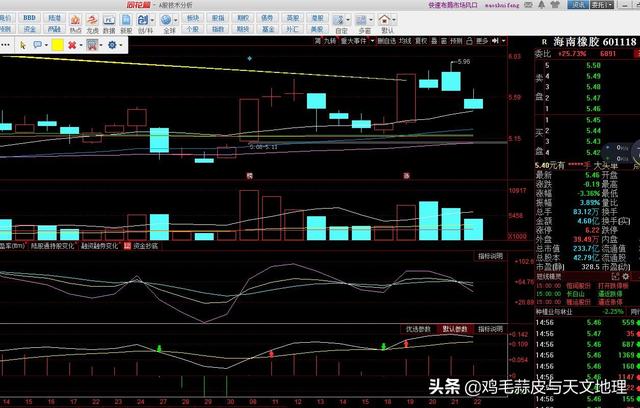Expand the 创/科 dropdown arrow
Screen dimensions: 640x408
point(153,20)
